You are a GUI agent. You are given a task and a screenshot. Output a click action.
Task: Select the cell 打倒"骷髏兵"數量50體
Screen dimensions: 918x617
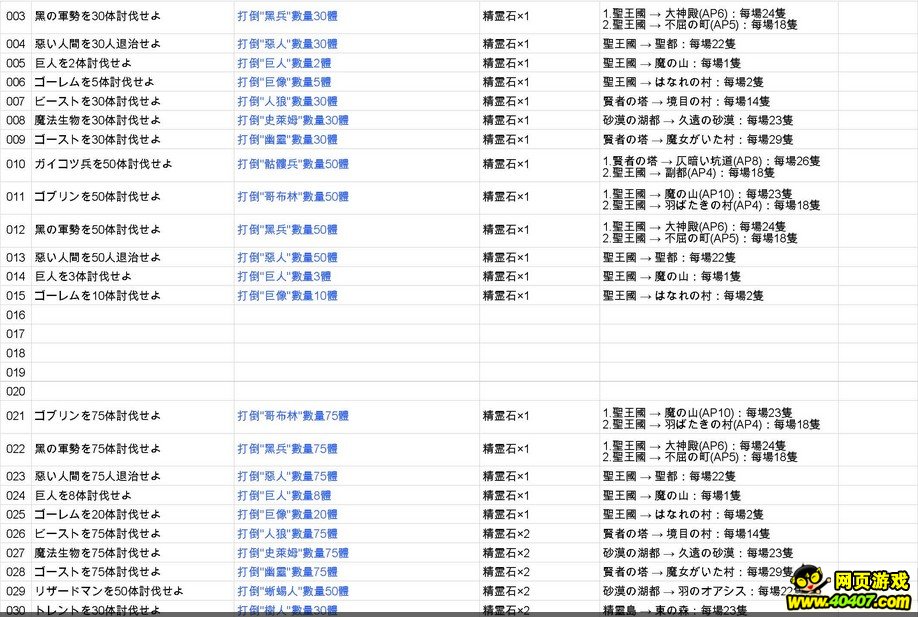(293, 164)
